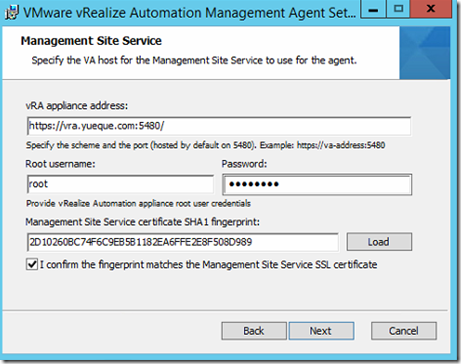The image size is (461, 364).
Task: Click the 'Root username:' label text
Action: tap(60, 164)
